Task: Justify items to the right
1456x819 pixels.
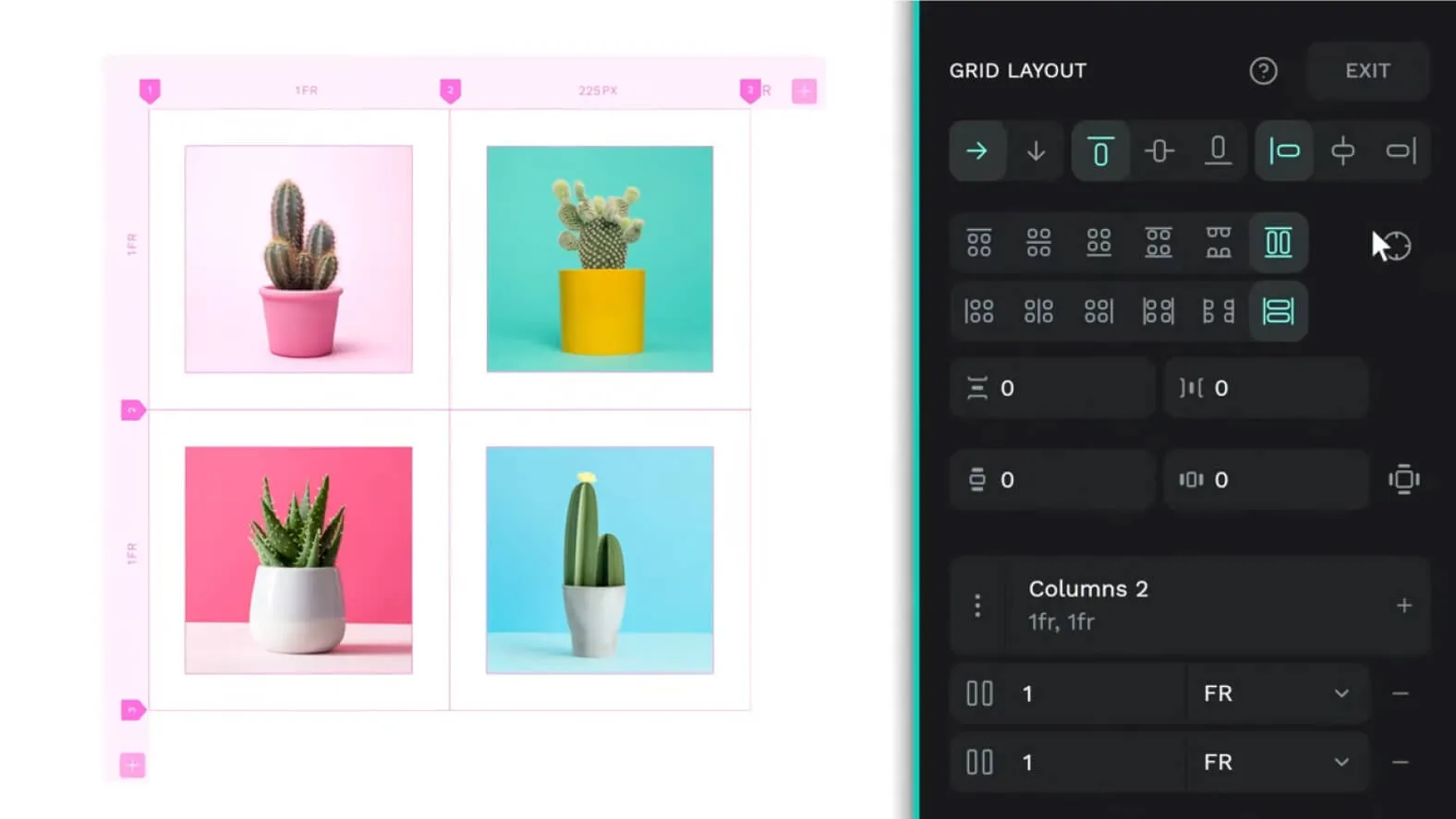Action: (x=1401, y=151)
